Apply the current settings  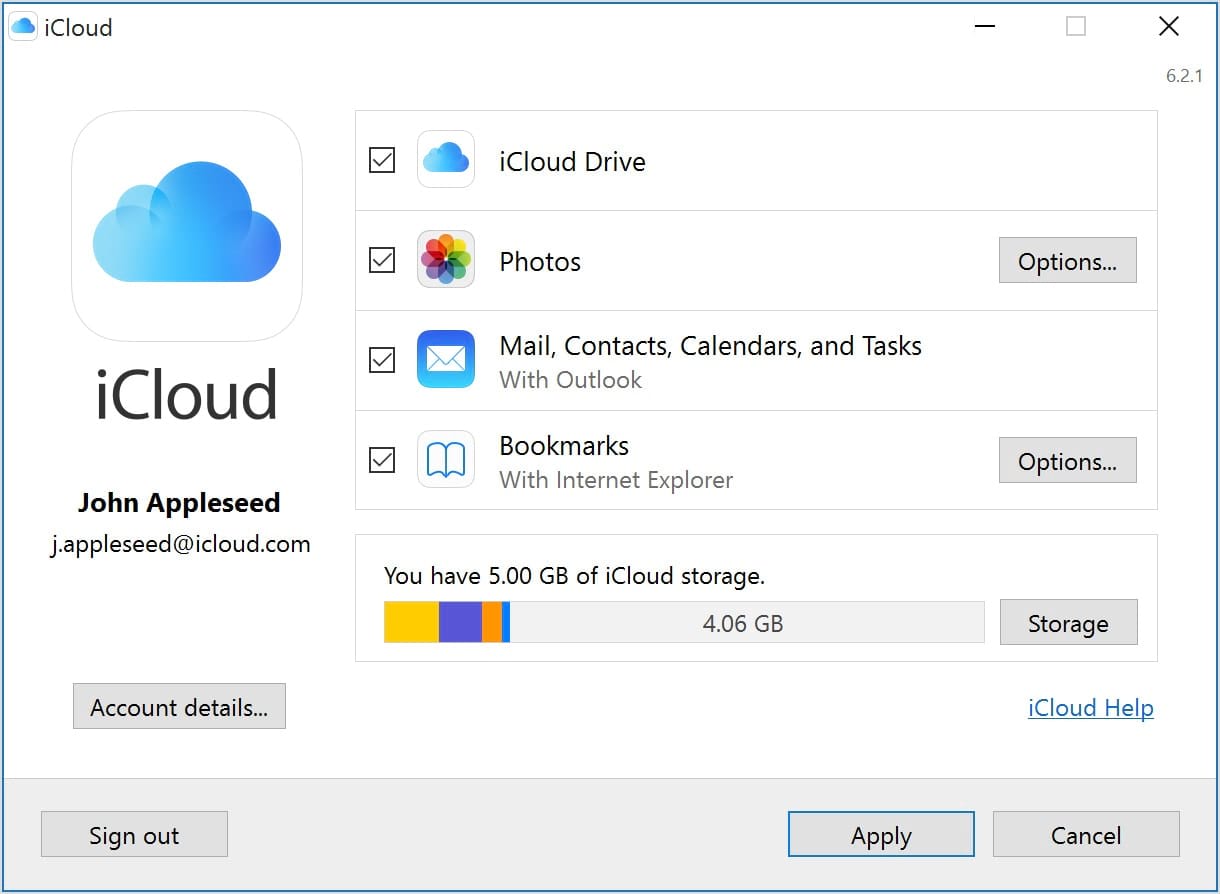click(881, 834)
